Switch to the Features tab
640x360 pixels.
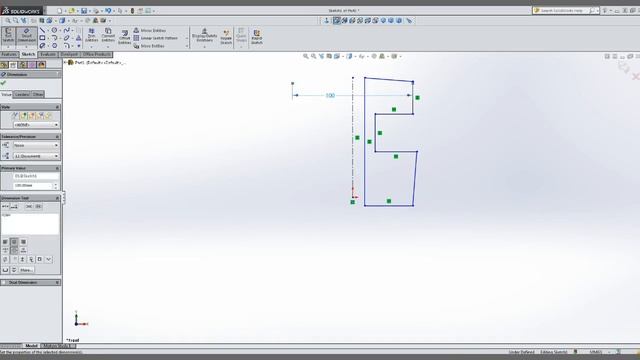(9, 54)
